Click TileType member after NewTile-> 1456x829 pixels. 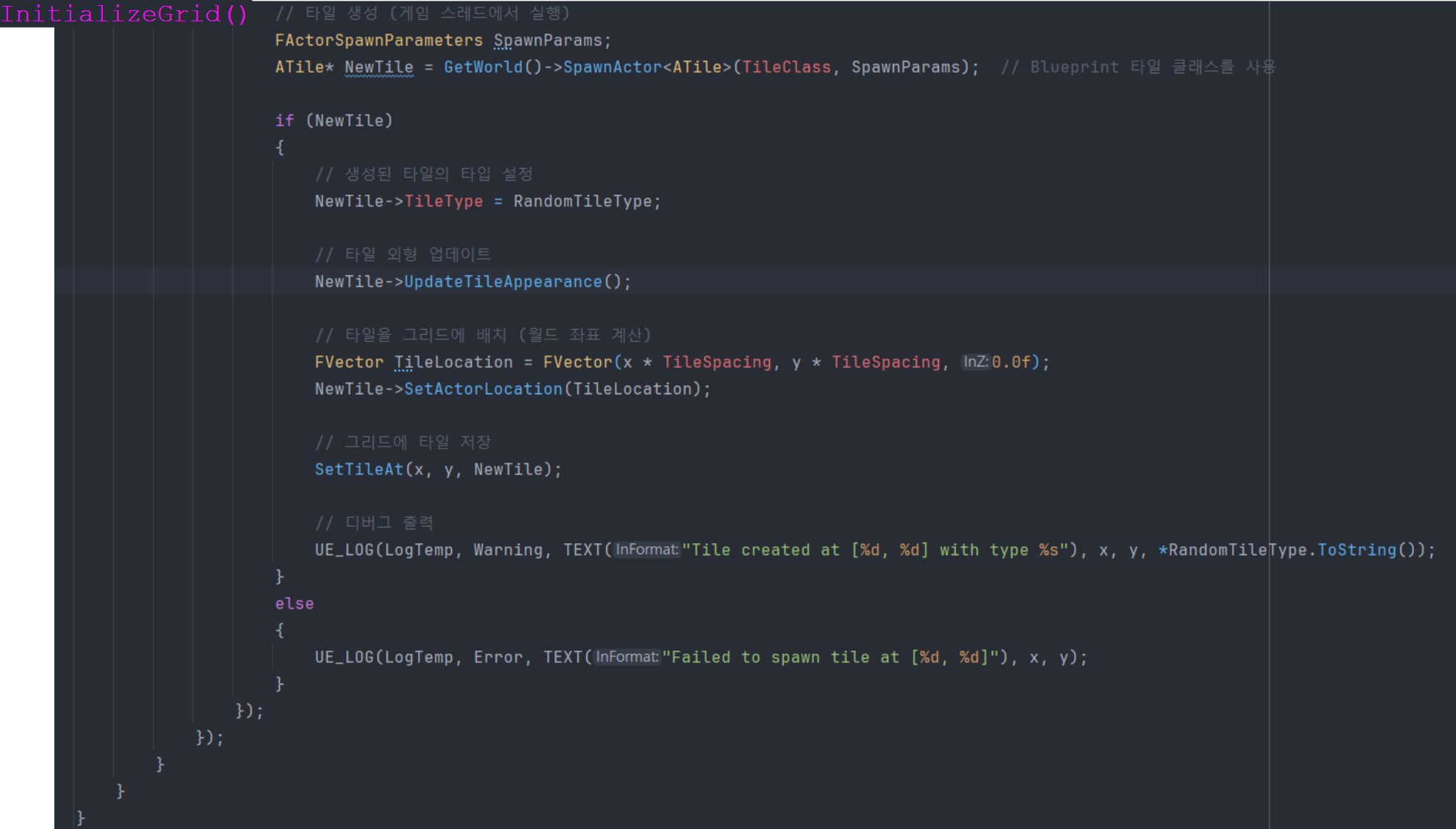pos(443,201)
